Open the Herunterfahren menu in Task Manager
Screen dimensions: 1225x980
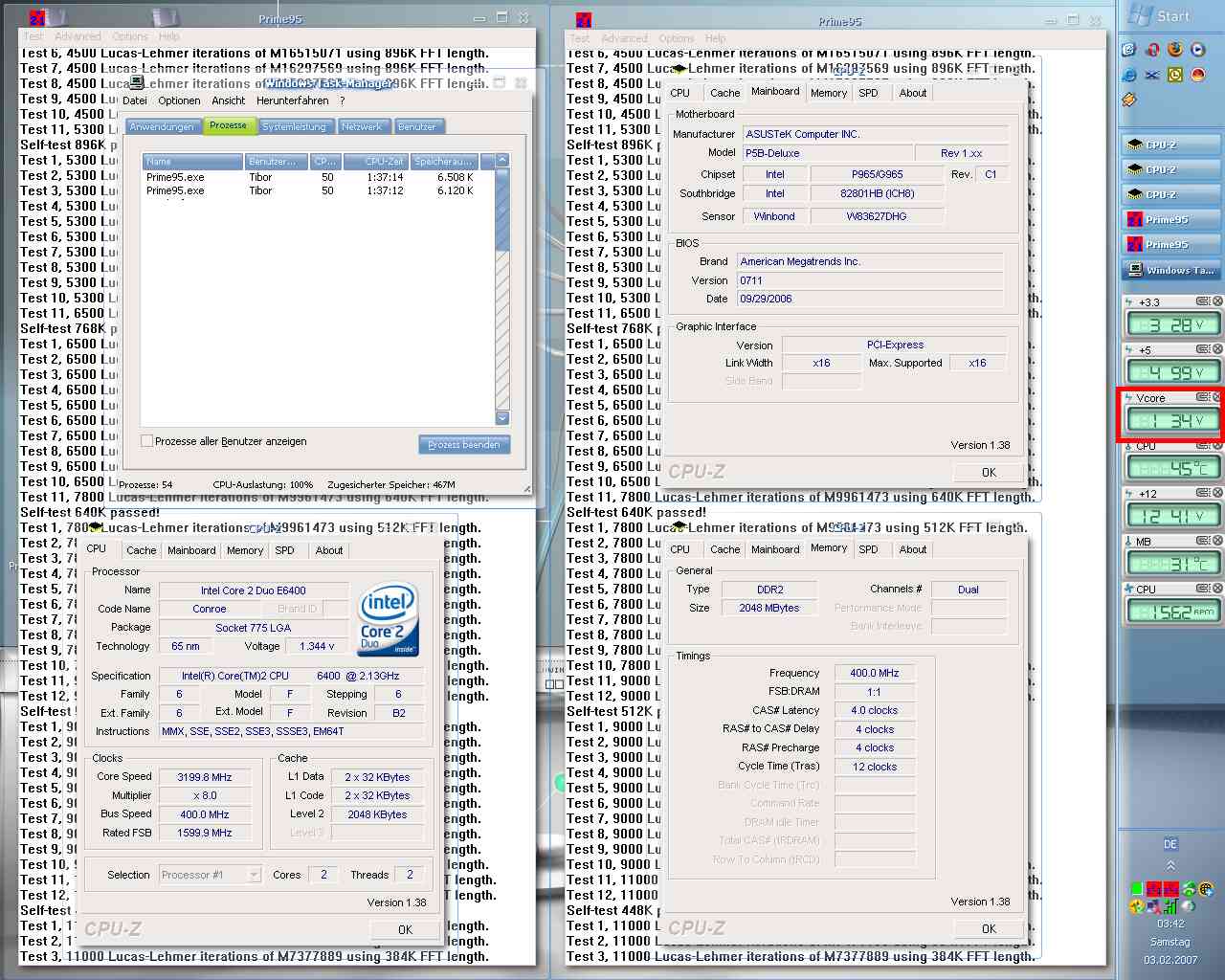pos(292,100)
